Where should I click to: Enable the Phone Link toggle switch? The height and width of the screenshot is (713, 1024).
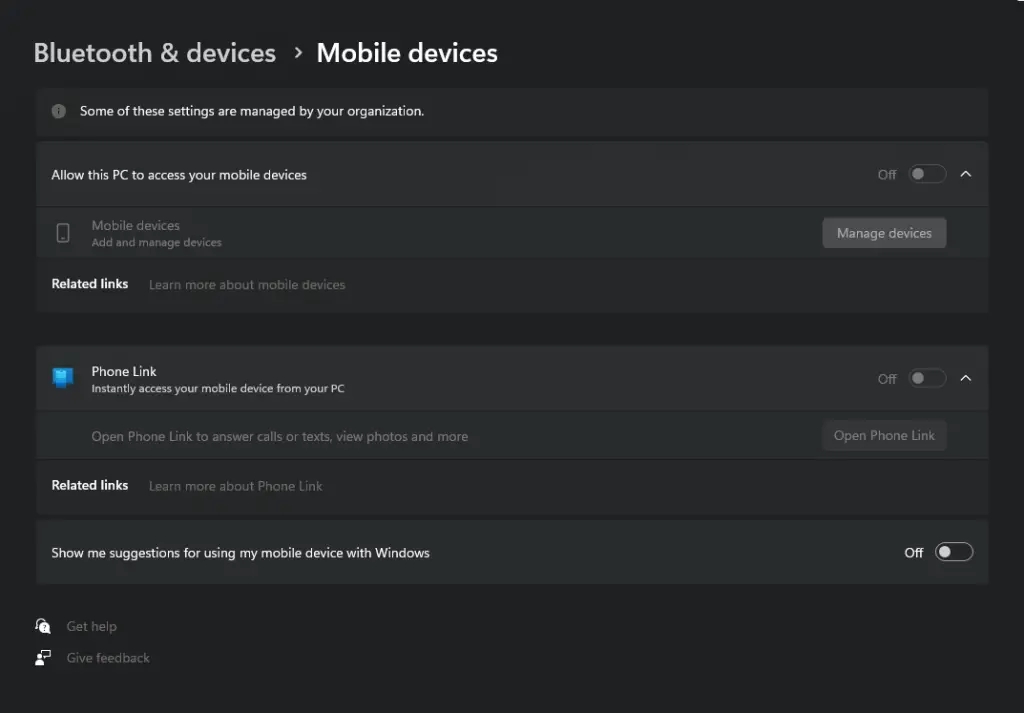(926, 379)
